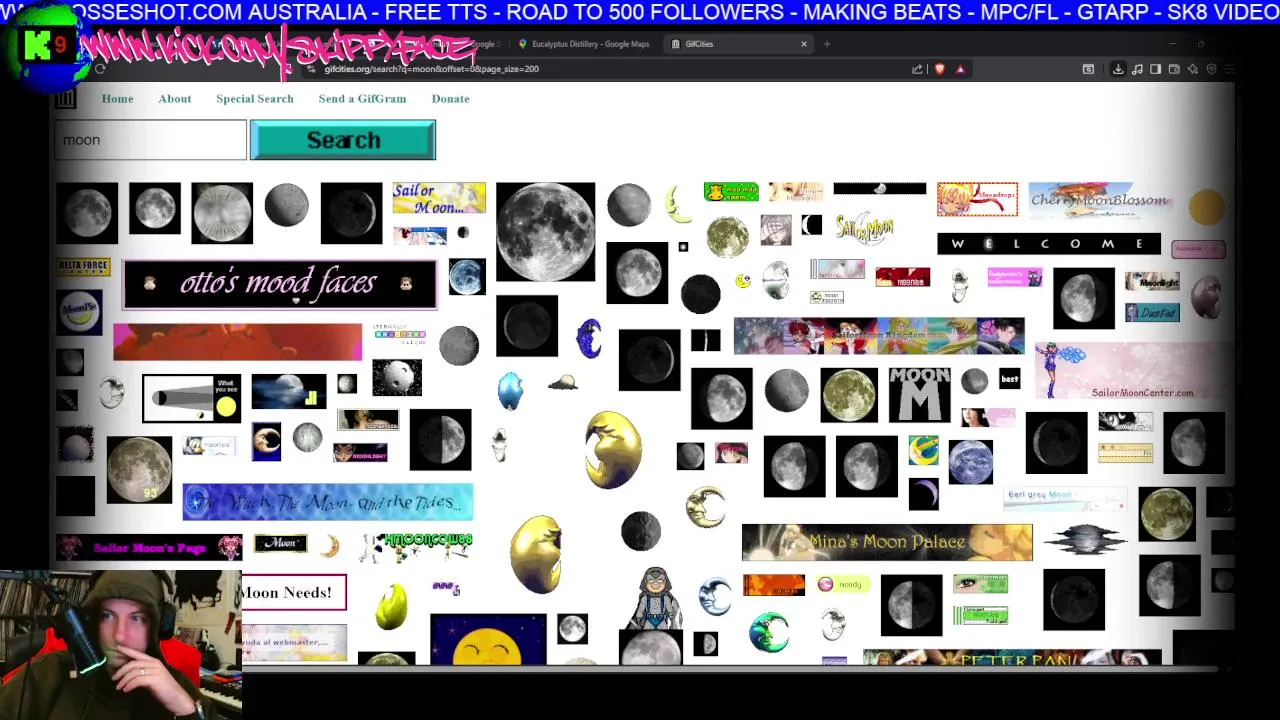This screenshot has height=720, width=1280.
Task: Open the Leo AI sparkle icon
Action: coord(1193,69)
